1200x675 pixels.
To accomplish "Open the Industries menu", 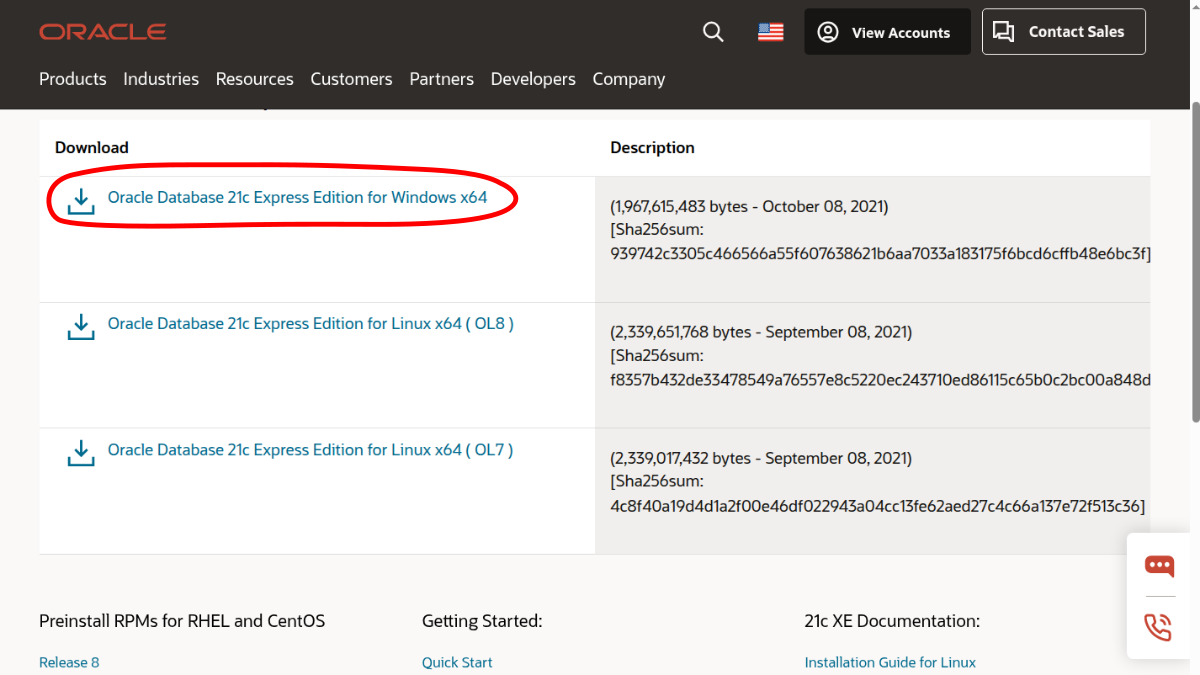I will coord(161,79).
